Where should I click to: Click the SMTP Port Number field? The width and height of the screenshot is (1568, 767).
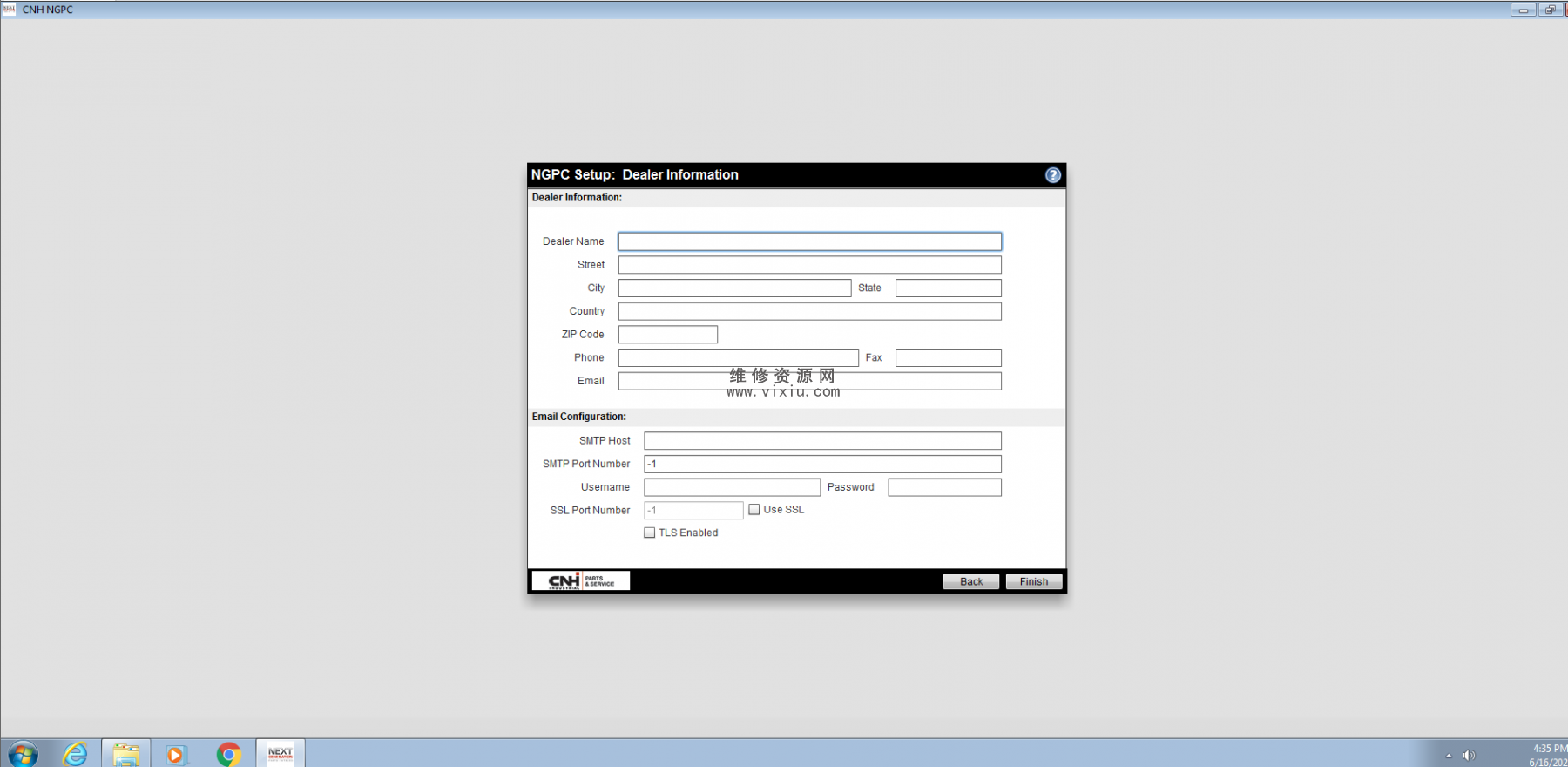pyautogui.click(x=823, y=464)
